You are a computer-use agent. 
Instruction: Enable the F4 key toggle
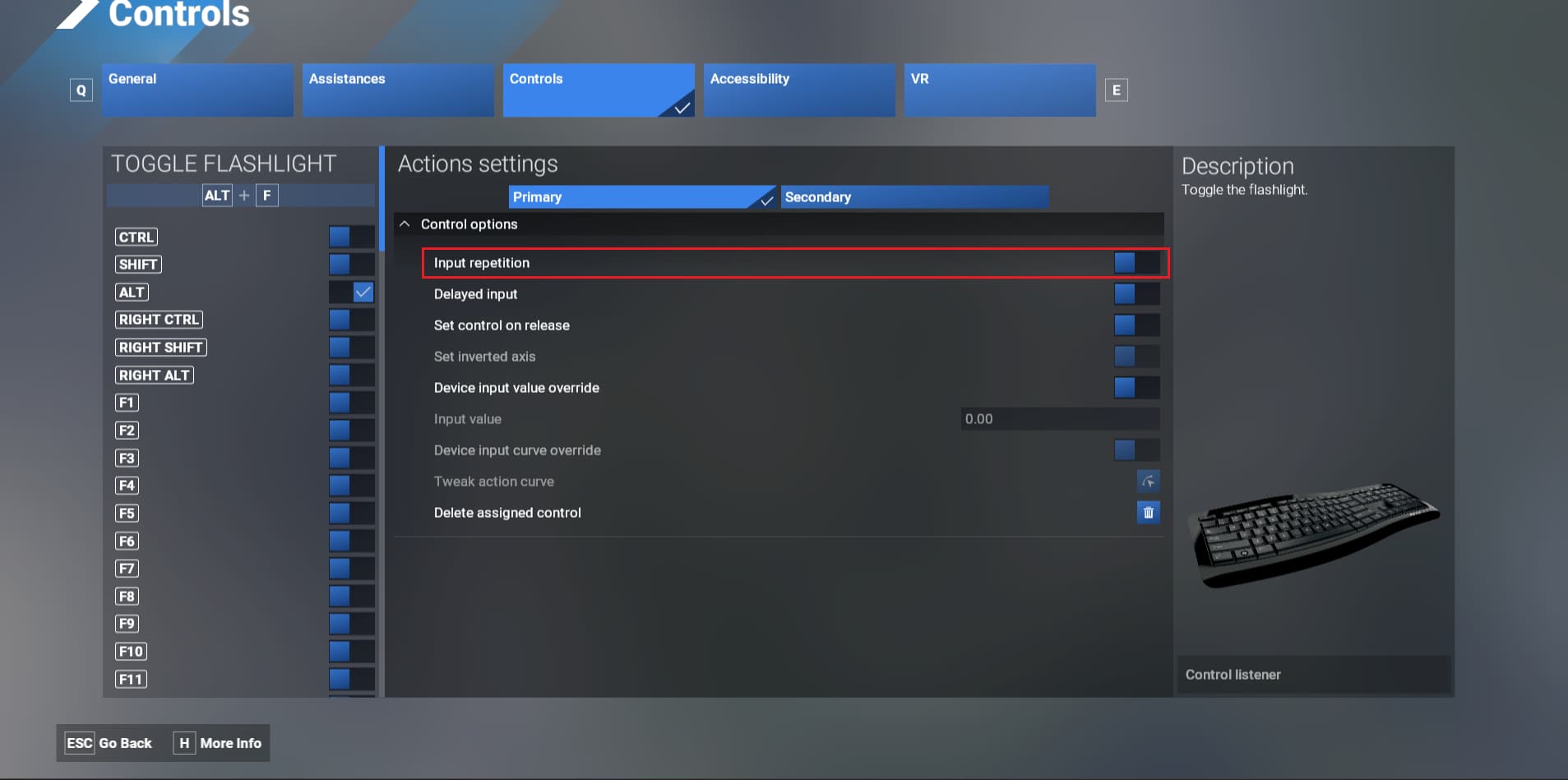[x=351, y=486]
